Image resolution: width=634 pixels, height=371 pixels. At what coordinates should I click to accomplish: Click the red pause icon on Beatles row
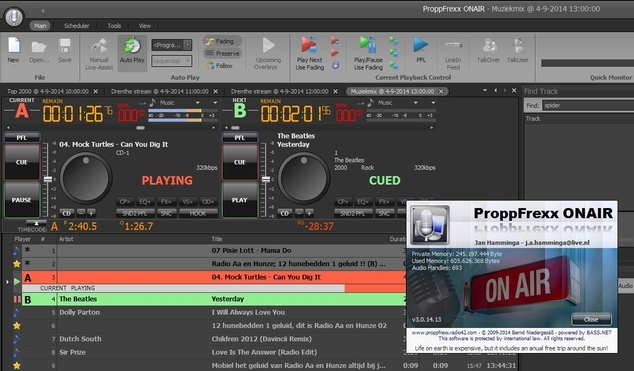[x=17, y=299]
